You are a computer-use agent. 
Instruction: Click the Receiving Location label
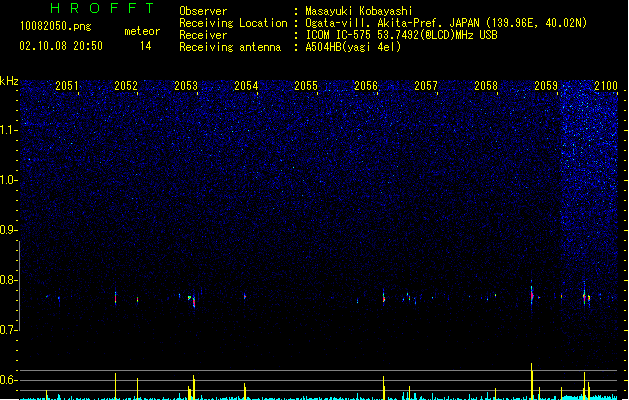tap(233, 23)
